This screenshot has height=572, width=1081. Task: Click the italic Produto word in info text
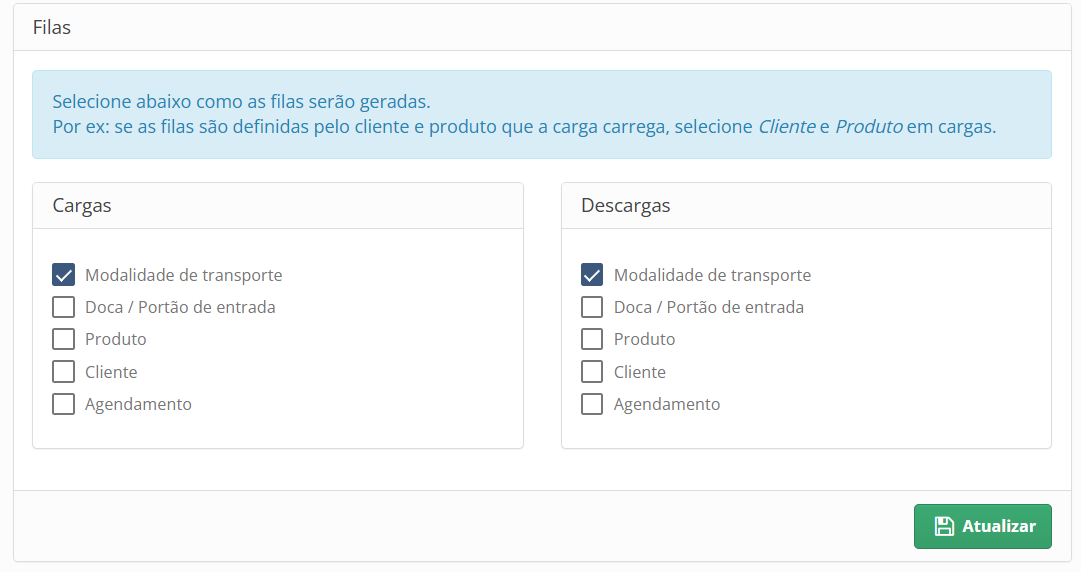point(869,127)
